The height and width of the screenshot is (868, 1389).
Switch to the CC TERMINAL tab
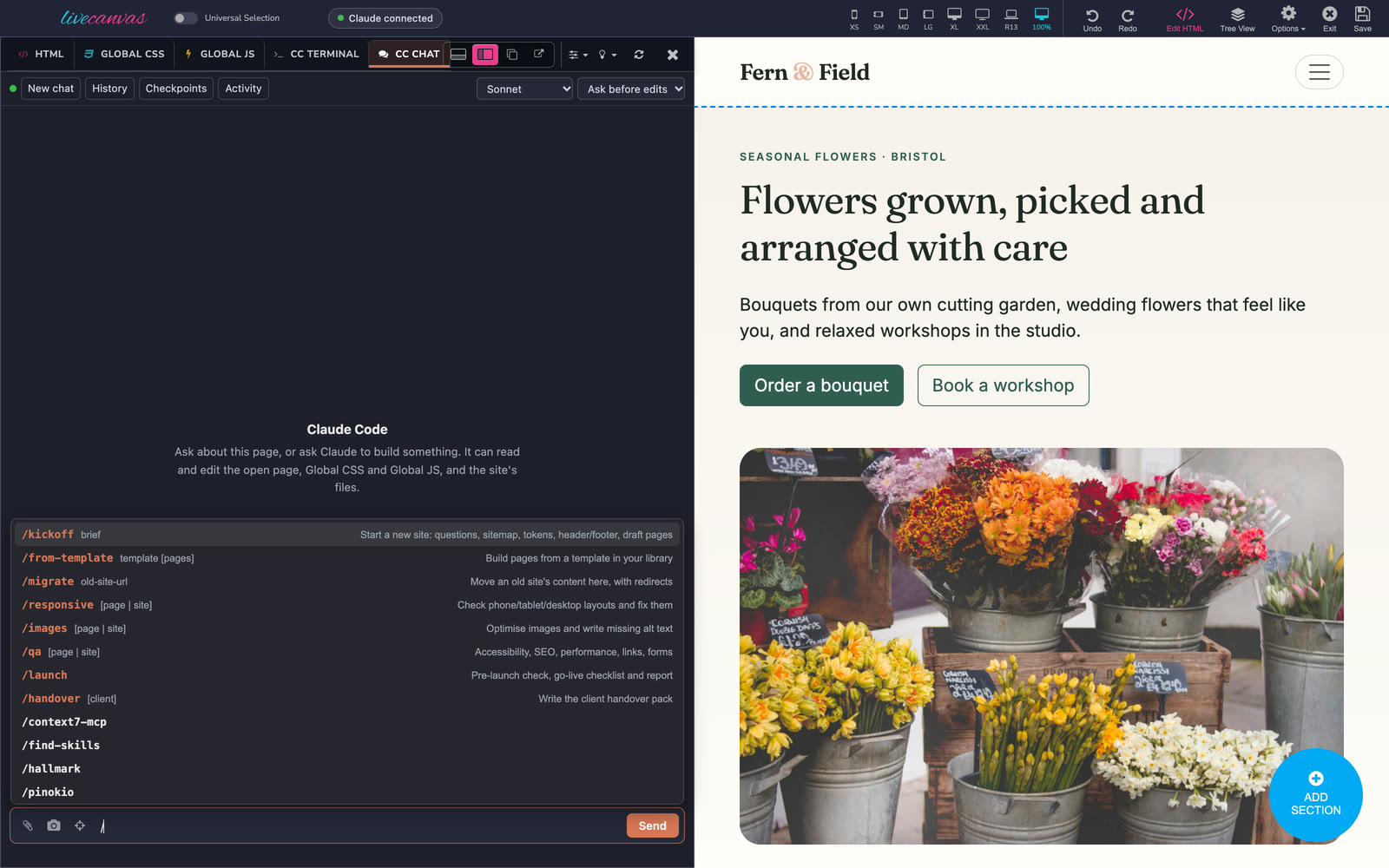(316, 54)
